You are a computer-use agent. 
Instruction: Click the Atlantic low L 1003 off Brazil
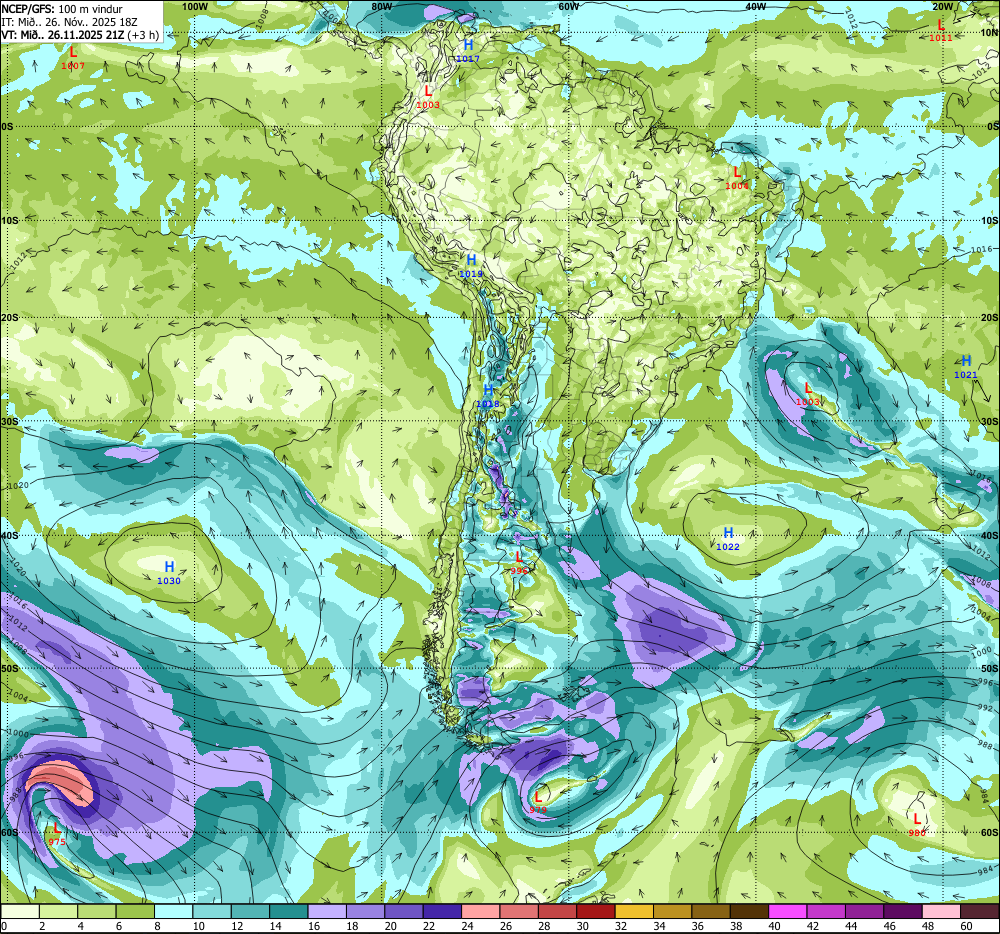coord(808,394)
